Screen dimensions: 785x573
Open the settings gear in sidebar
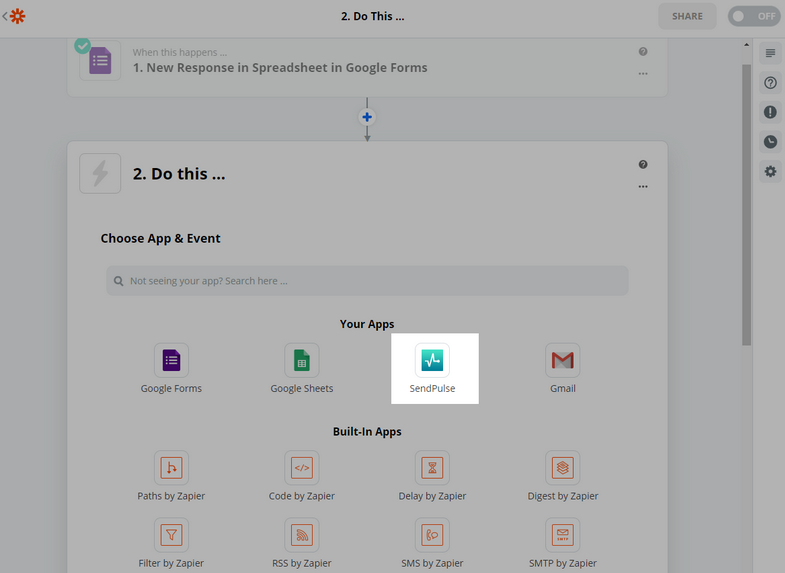tap(770, 172)
